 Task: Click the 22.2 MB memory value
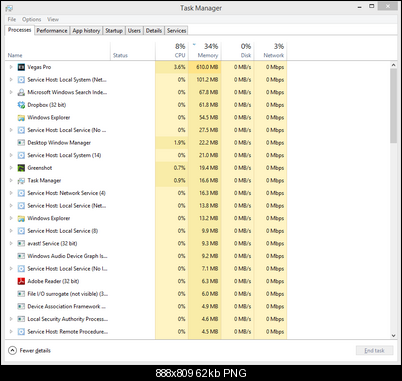(x=208, y=143)
